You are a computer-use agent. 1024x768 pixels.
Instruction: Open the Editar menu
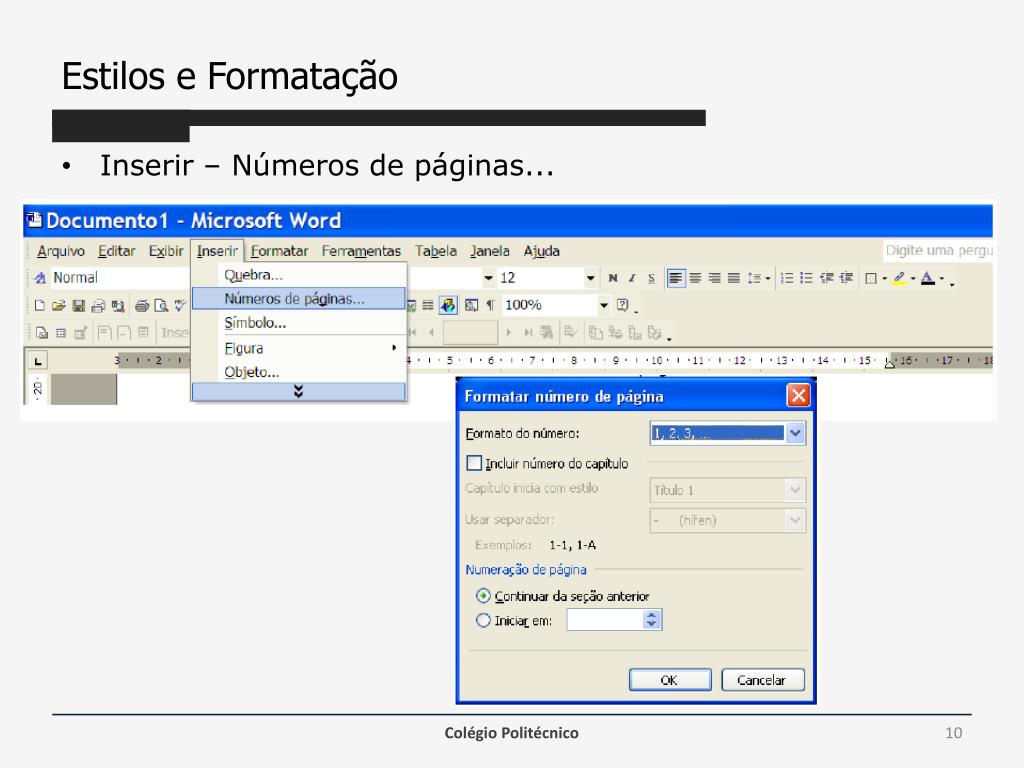point(116,251)
